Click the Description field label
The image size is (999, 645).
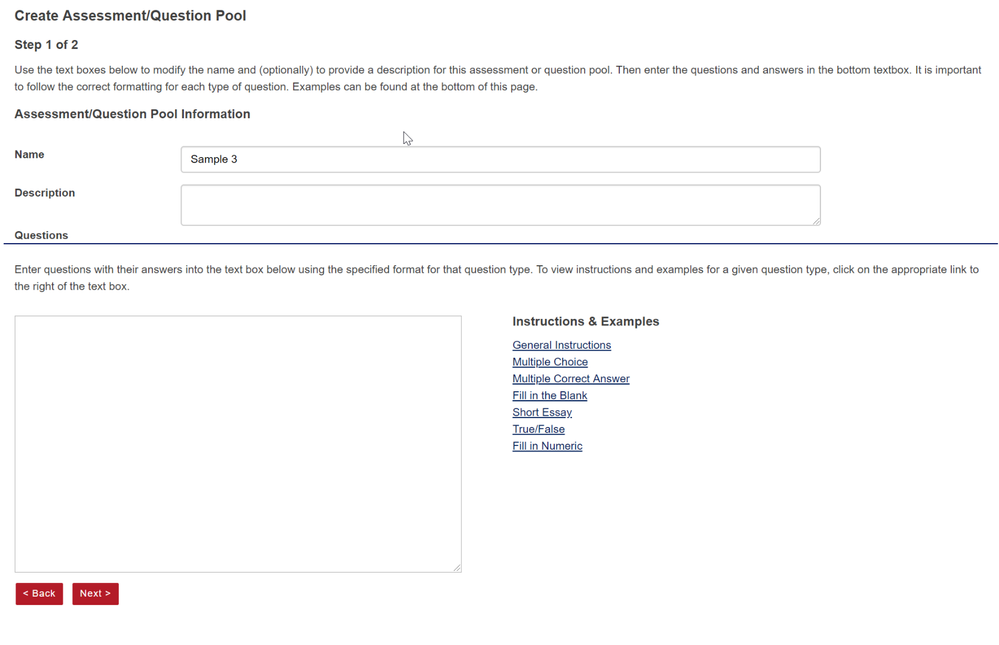44,193
